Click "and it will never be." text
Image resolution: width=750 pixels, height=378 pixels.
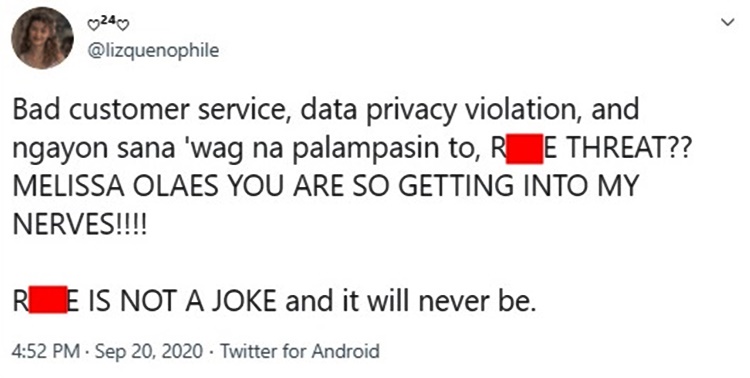[410, 300]
